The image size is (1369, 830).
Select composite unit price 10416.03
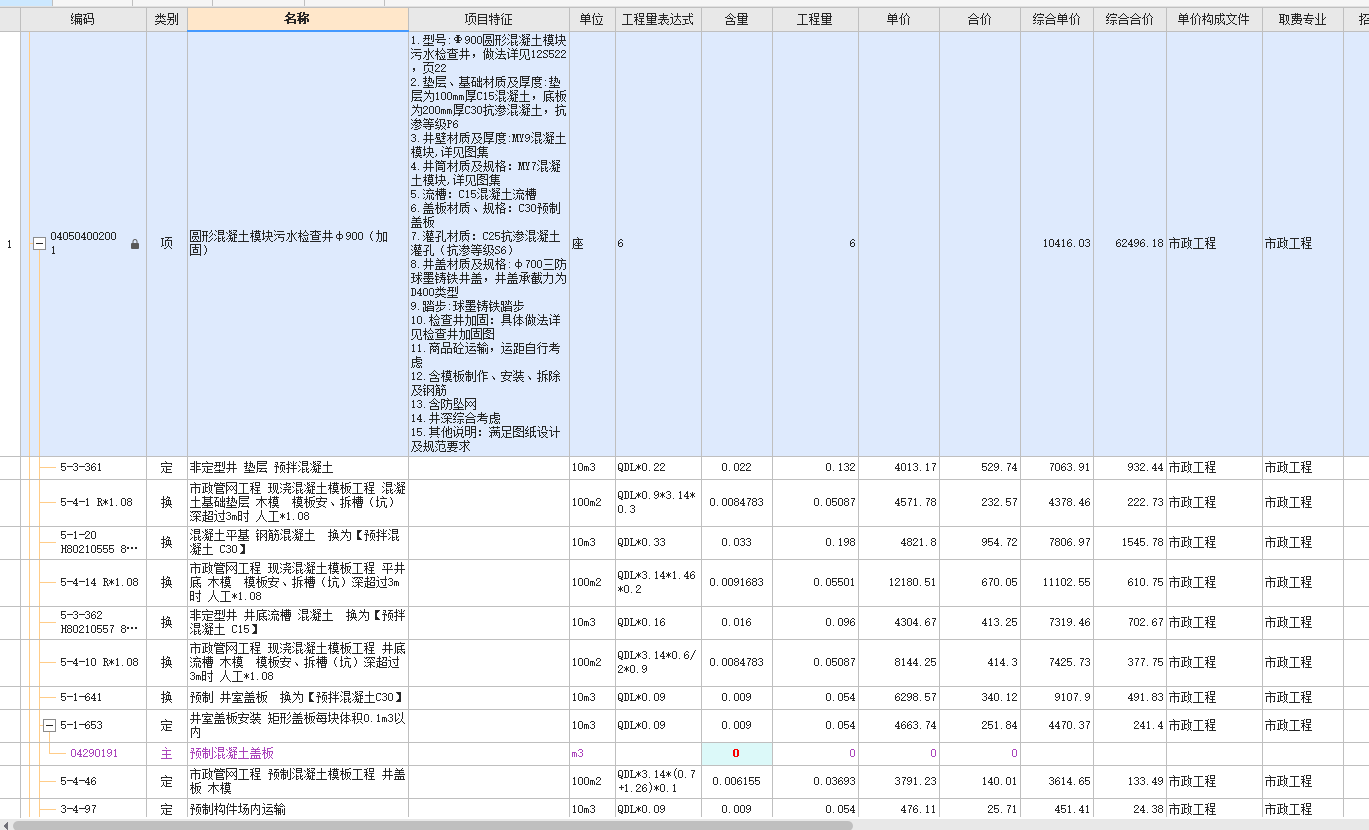[x=1057, y=244]
